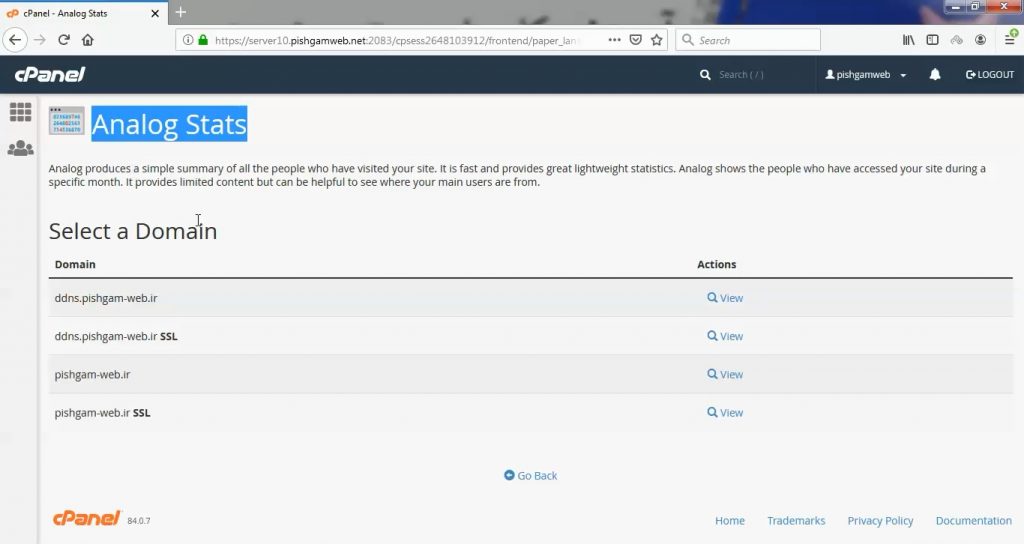Screen dimensions: 1024x544
Task: Open the Documentation footer link
Action: coord(974,520)
